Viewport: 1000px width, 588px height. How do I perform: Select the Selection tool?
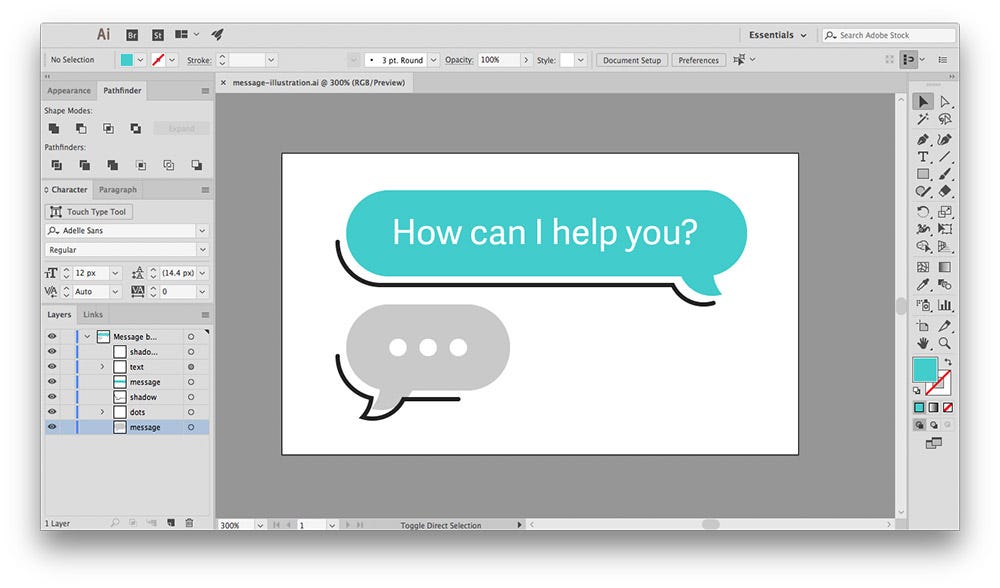(923, 100)
